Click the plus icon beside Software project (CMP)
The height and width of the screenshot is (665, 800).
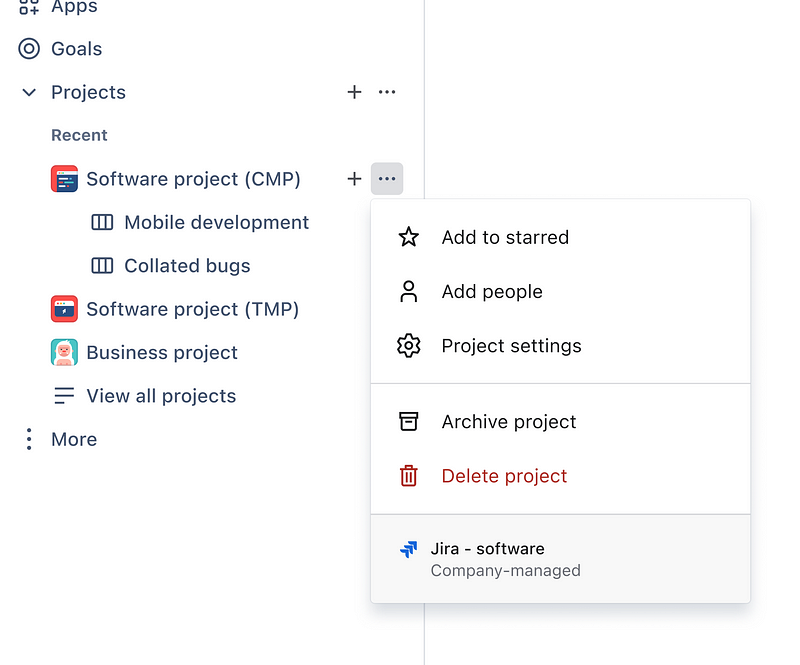tap(354, 179)
